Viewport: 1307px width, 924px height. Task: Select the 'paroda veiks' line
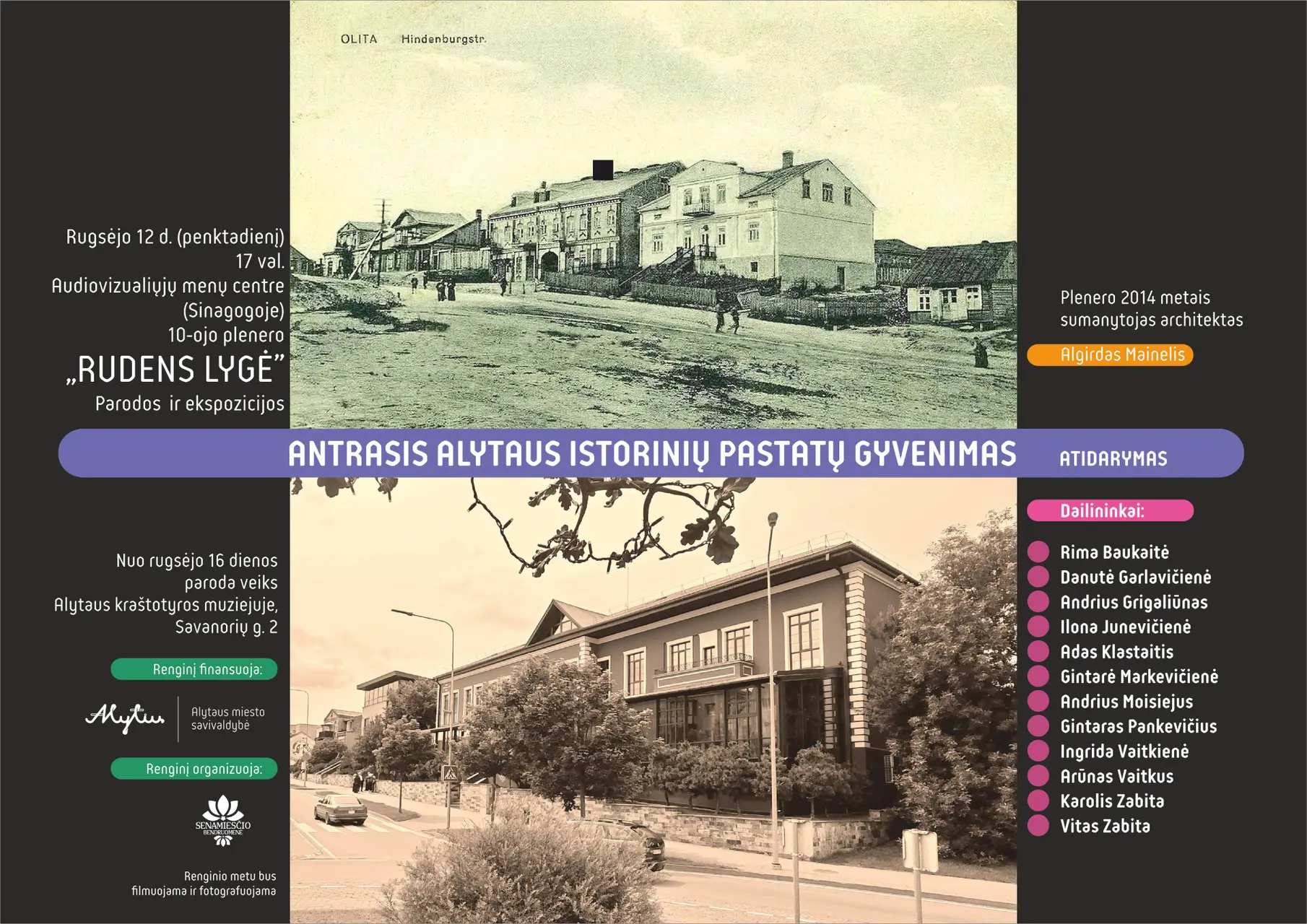[x=231, y=583]
